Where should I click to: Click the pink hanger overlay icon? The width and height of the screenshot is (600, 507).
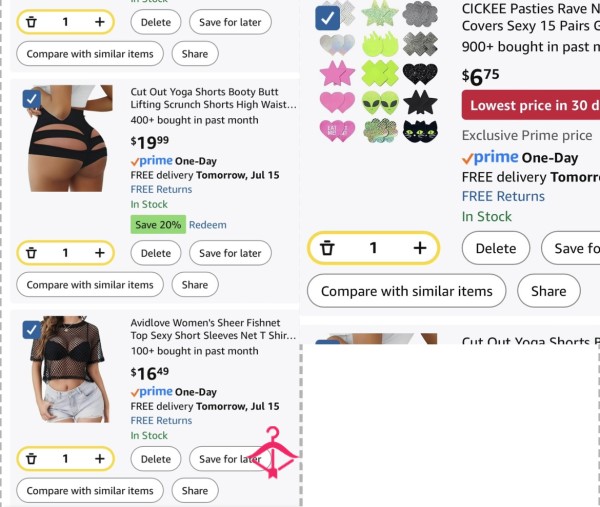click(274, 452)
